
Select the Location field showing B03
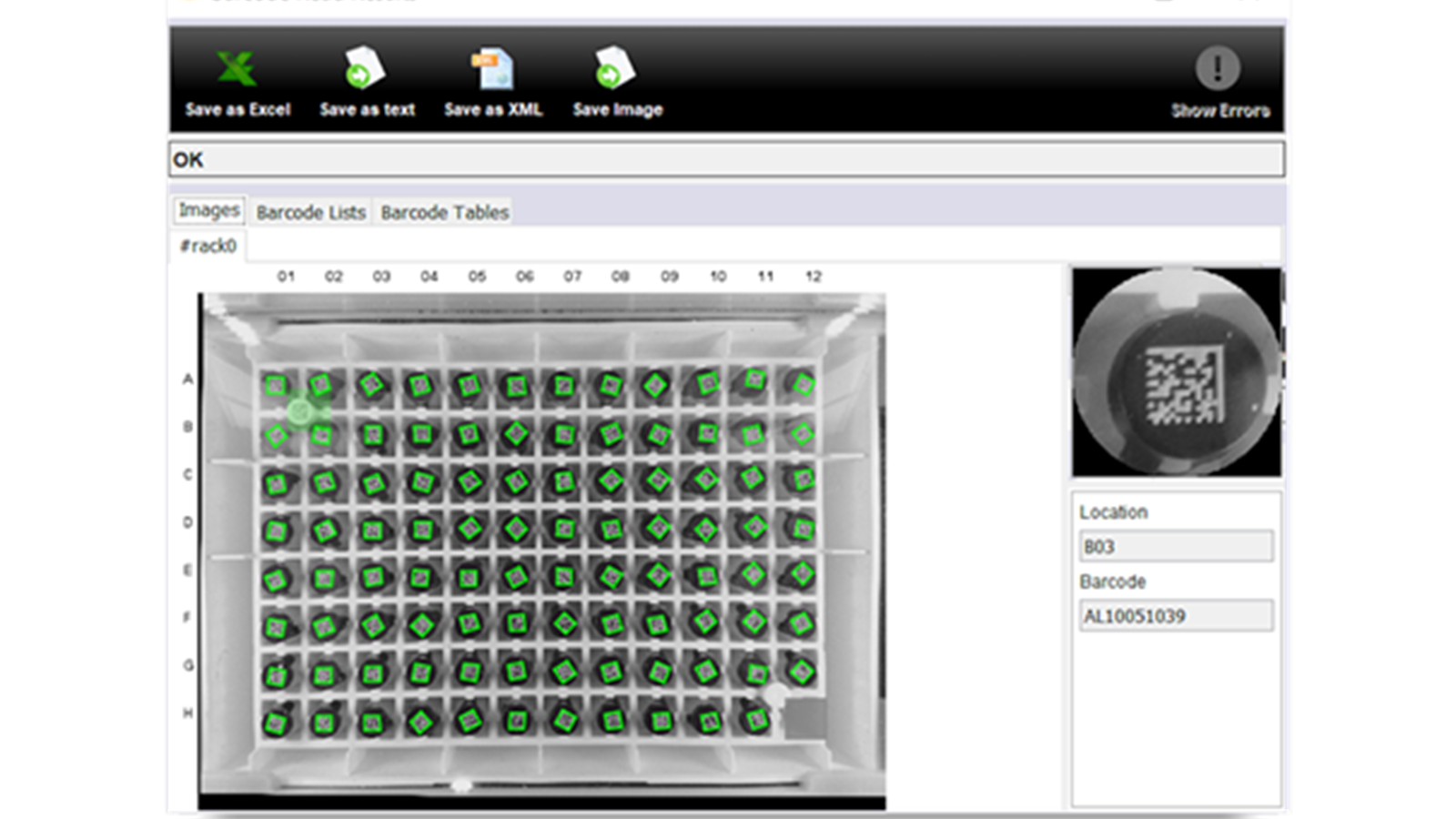tap(1177, 546)
